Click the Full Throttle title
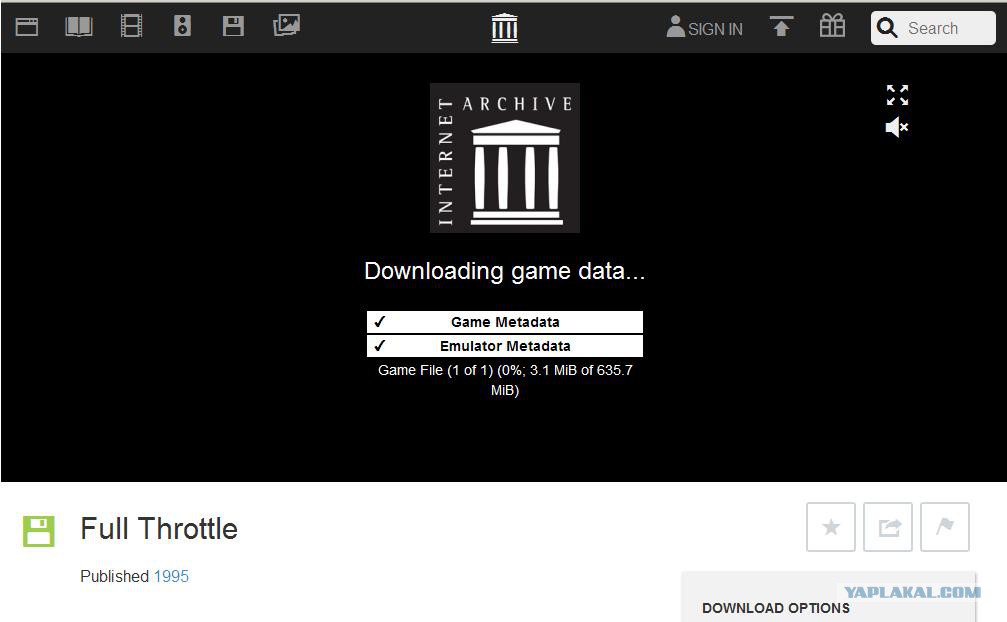Image resolution: width=1007 pixels, height=622 pixels. (x=159, y=529)
